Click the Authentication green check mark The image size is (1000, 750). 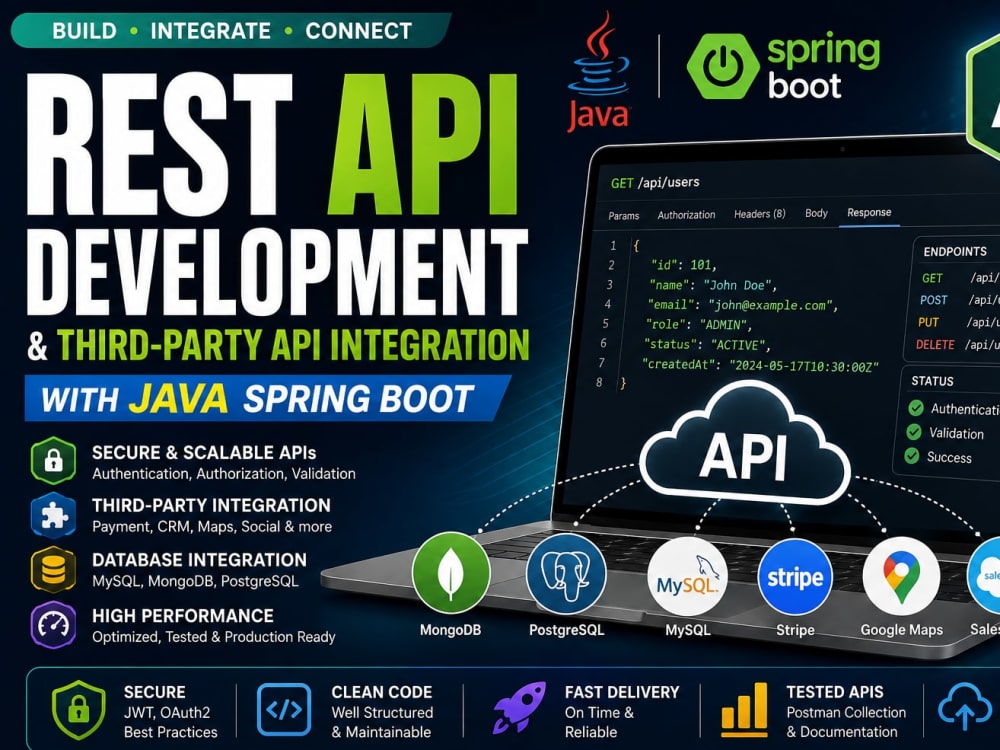pyautogui.click(x=916, y=408)
